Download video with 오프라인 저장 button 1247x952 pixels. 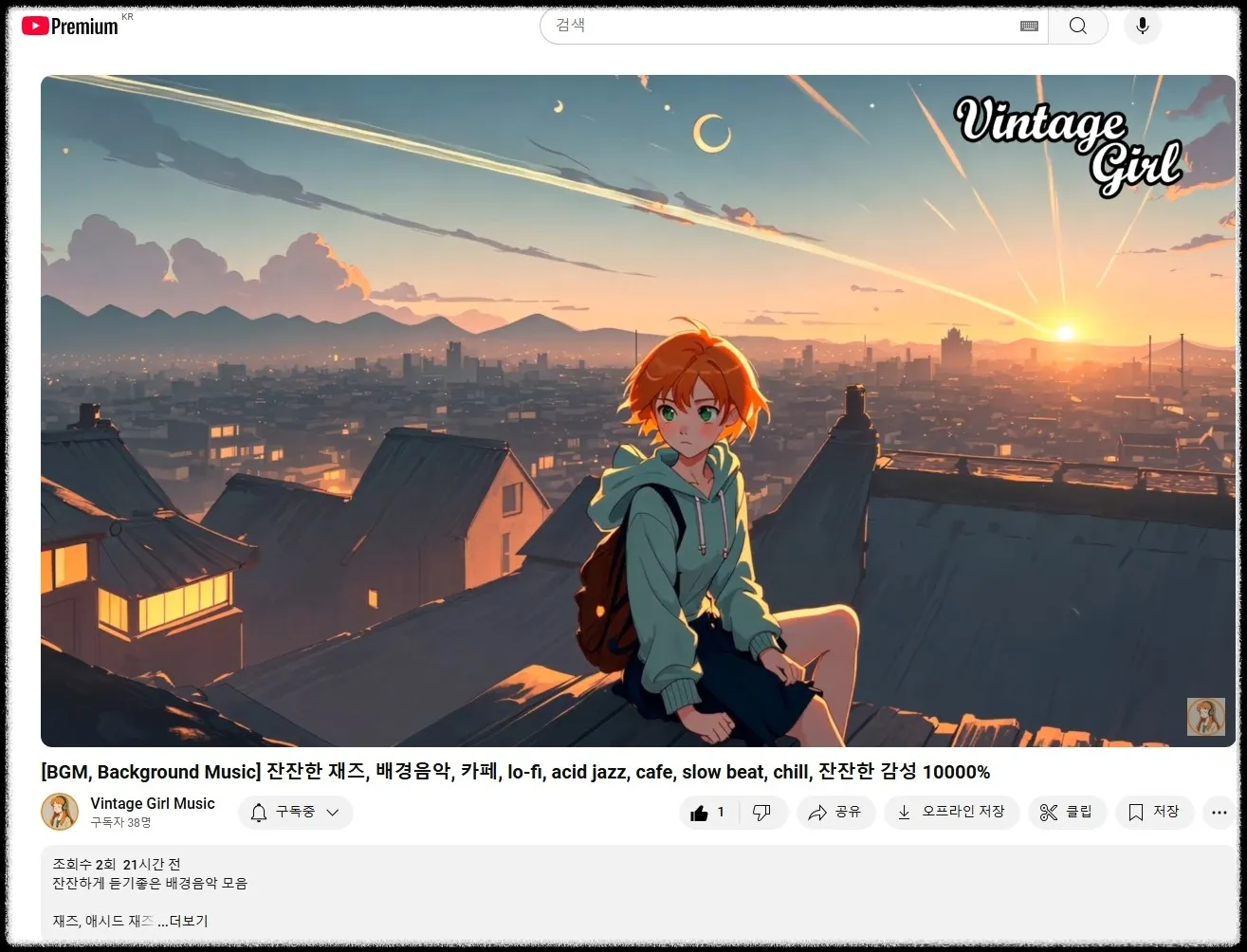tap(951, 813)
